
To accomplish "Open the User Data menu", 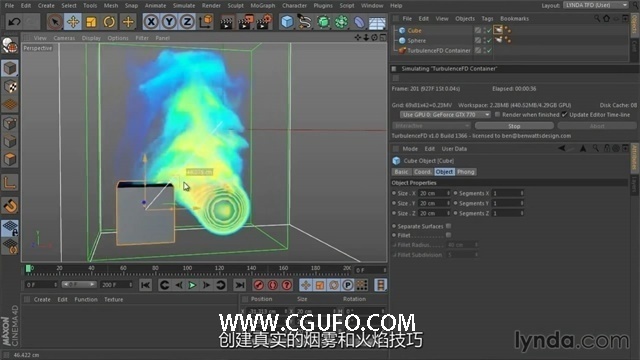I will [x=454, y=149].
